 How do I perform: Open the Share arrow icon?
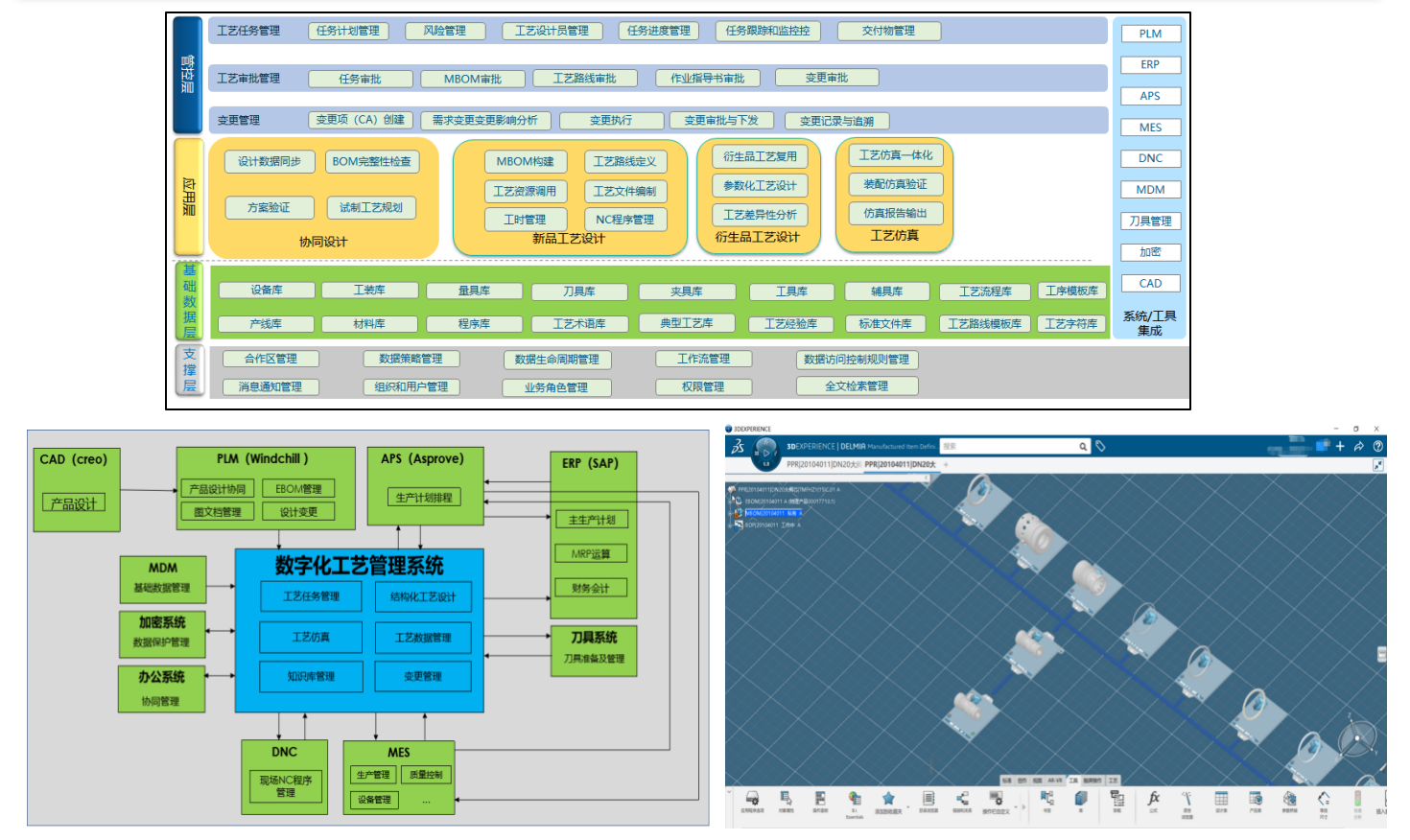pos(1358,446)
